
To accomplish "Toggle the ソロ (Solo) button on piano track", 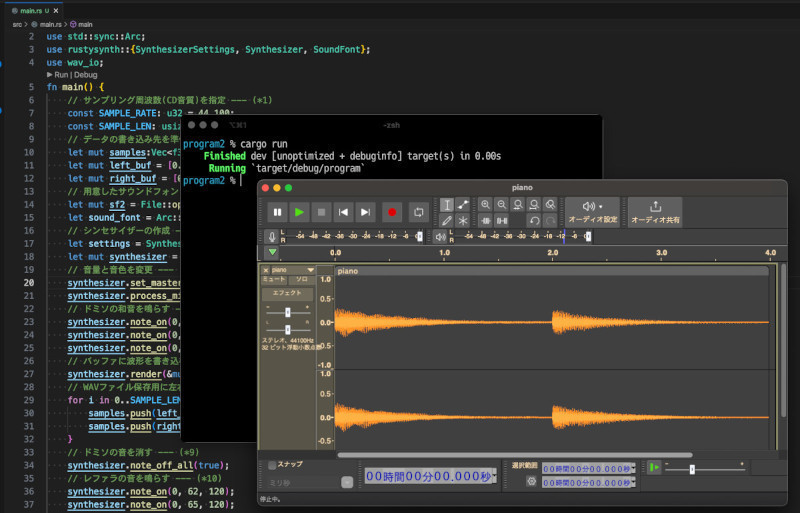I will (x=301, y=279).
